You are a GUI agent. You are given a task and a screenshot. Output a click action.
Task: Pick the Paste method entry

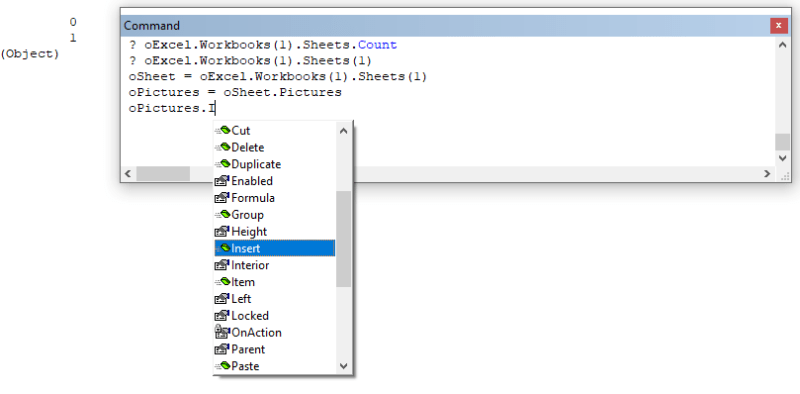point(274,366)
